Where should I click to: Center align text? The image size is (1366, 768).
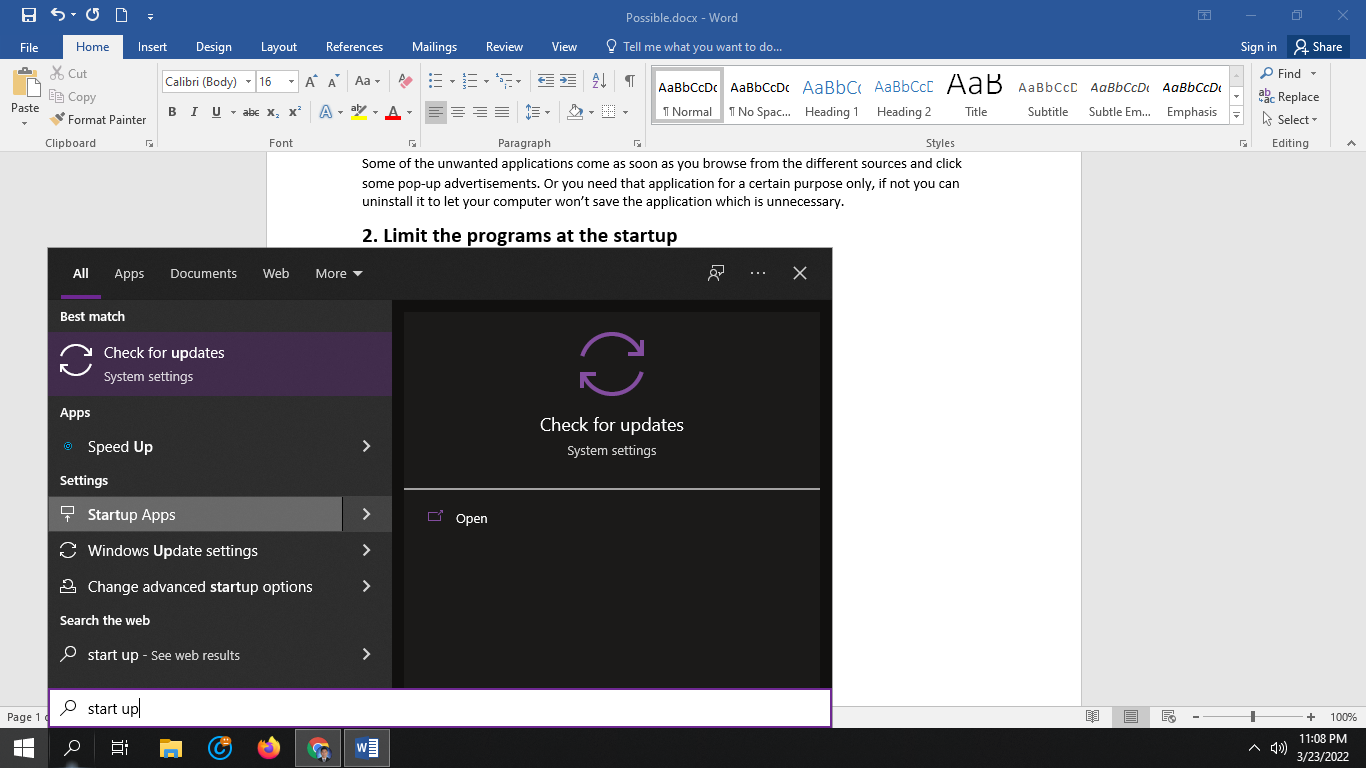tap(458, 112)
